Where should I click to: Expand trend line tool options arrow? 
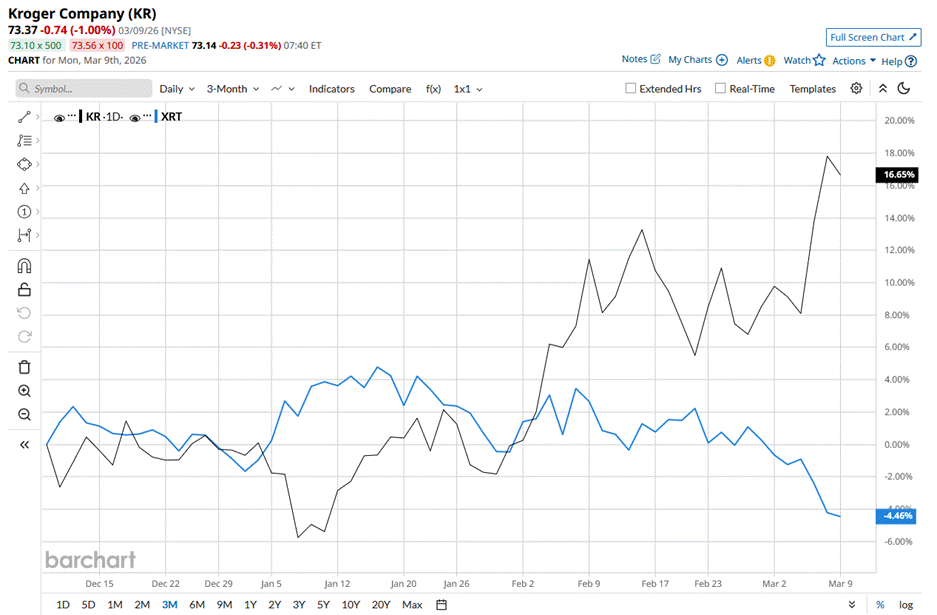pos(38,117)
